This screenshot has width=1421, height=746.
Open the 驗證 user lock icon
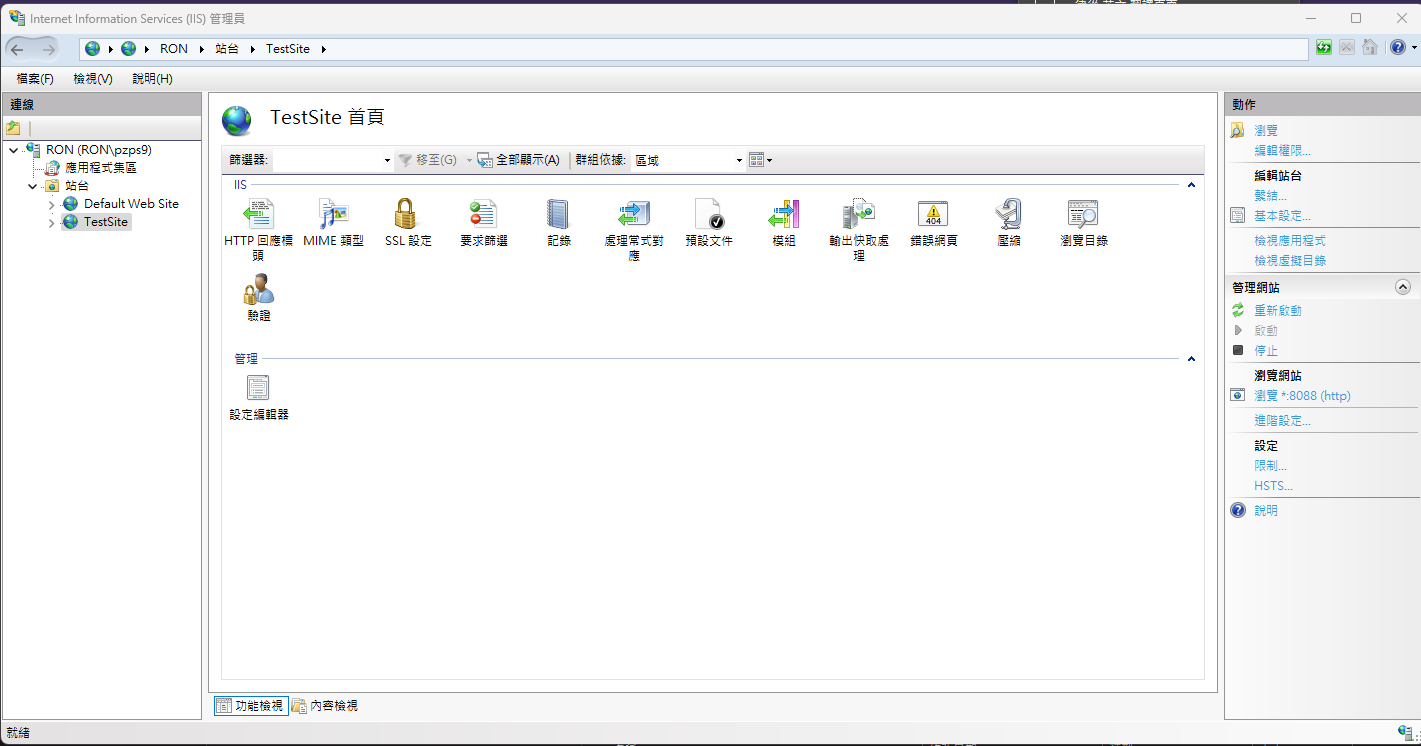(x=259, y=289)
